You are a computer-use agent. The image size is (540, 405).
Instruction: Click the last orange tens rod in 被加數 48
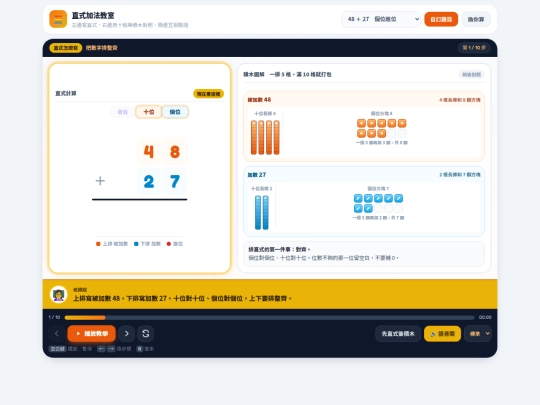tap(277, 137)
